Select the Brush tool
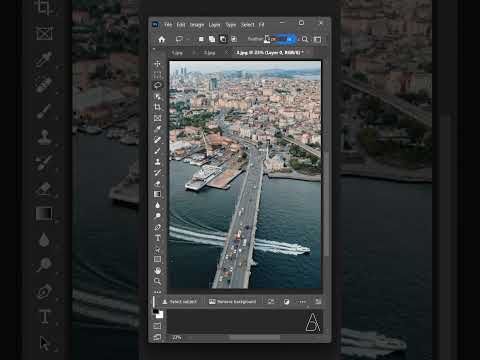This screenshot has width=480, height=360. tap(157, 151)
